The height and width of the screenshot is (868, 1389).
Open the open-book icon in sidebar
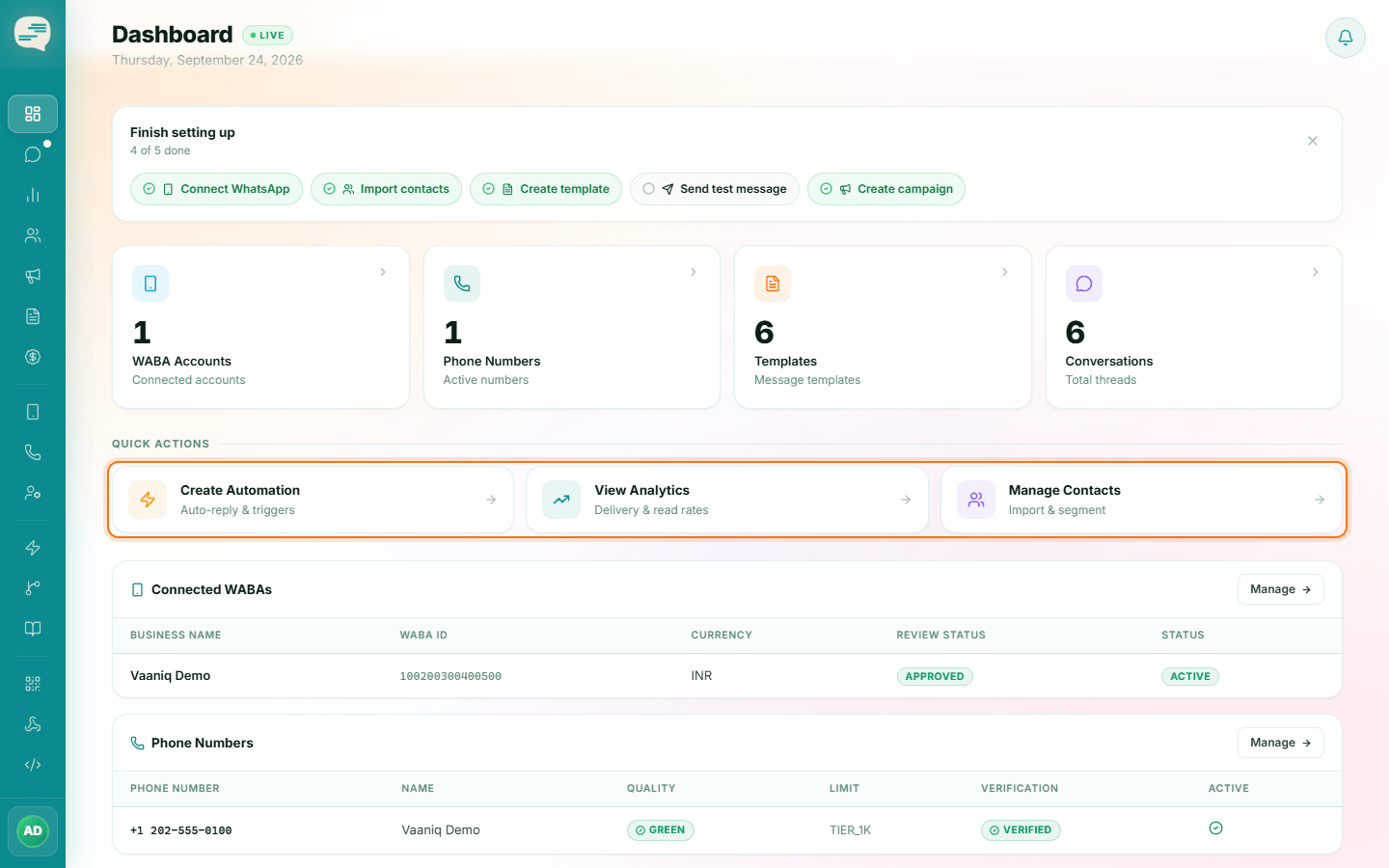point(33,629)
